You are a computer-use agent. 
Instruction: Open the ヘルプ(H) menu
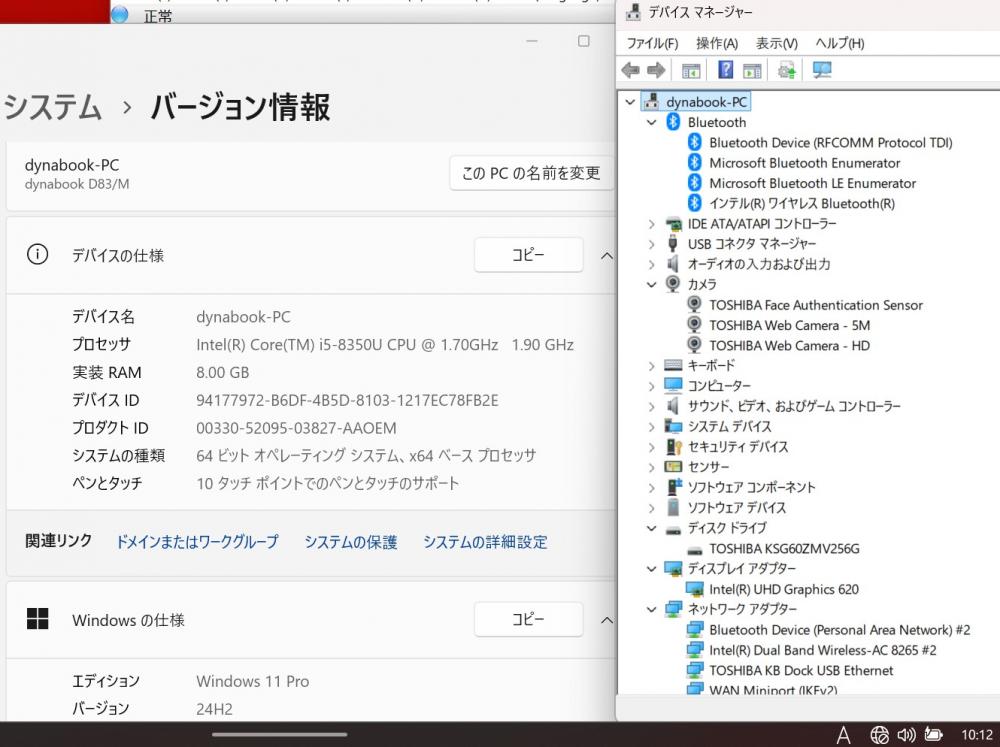[840, 43]
